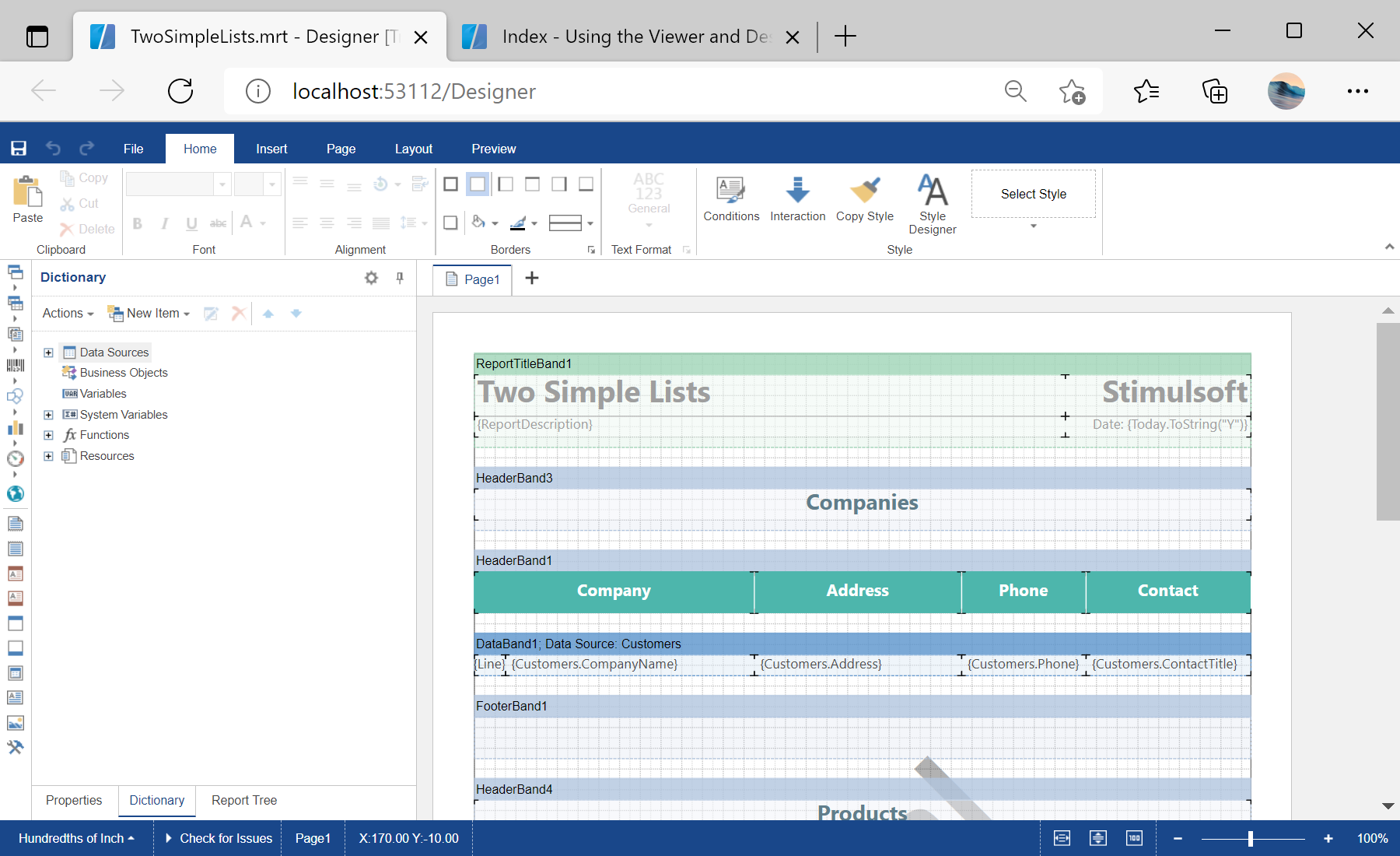This screenshot has width=1400, height=856.
Task: Click Check for Issues button
Action: coord(219,838)
